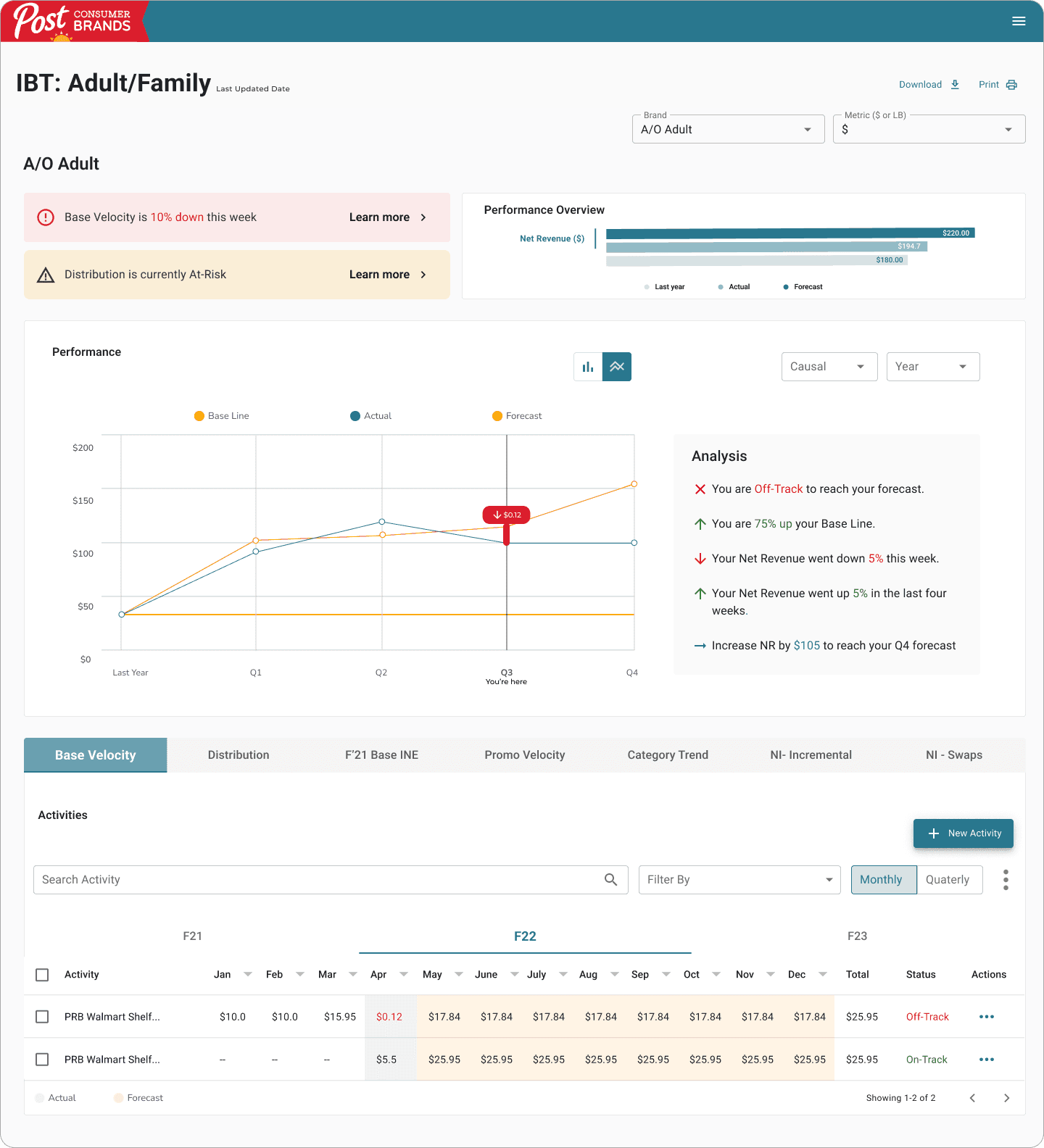Toggle the Base Line legend item
The width and height of the screenshot is (1044, 1148).
[x=221, y=416]
